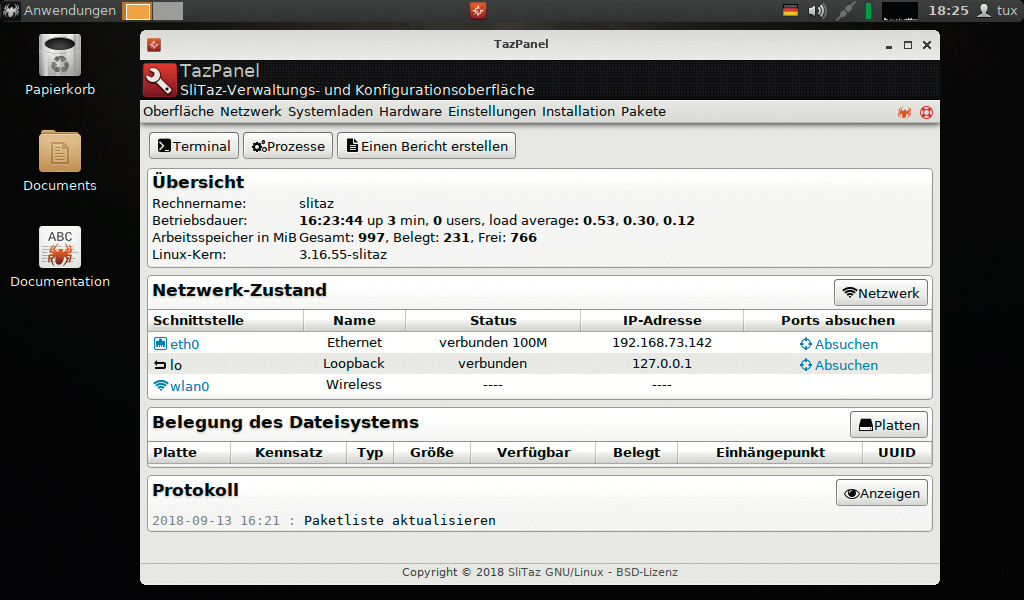Open the Documentation spider icon on desktop

tap(59, 247)
